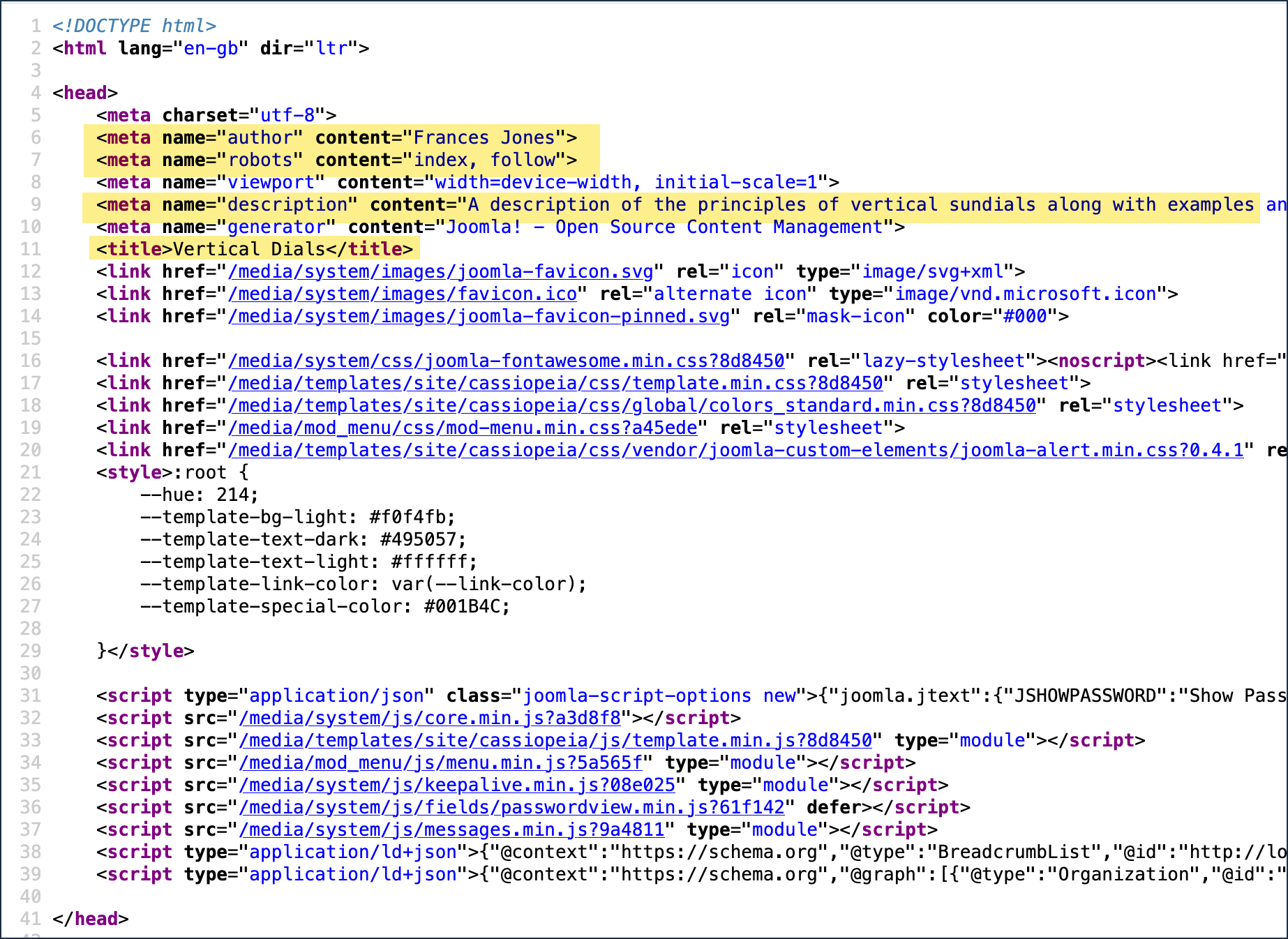
Task: Click "--template-text-light: #ffffff;" line
Action: 309,562
